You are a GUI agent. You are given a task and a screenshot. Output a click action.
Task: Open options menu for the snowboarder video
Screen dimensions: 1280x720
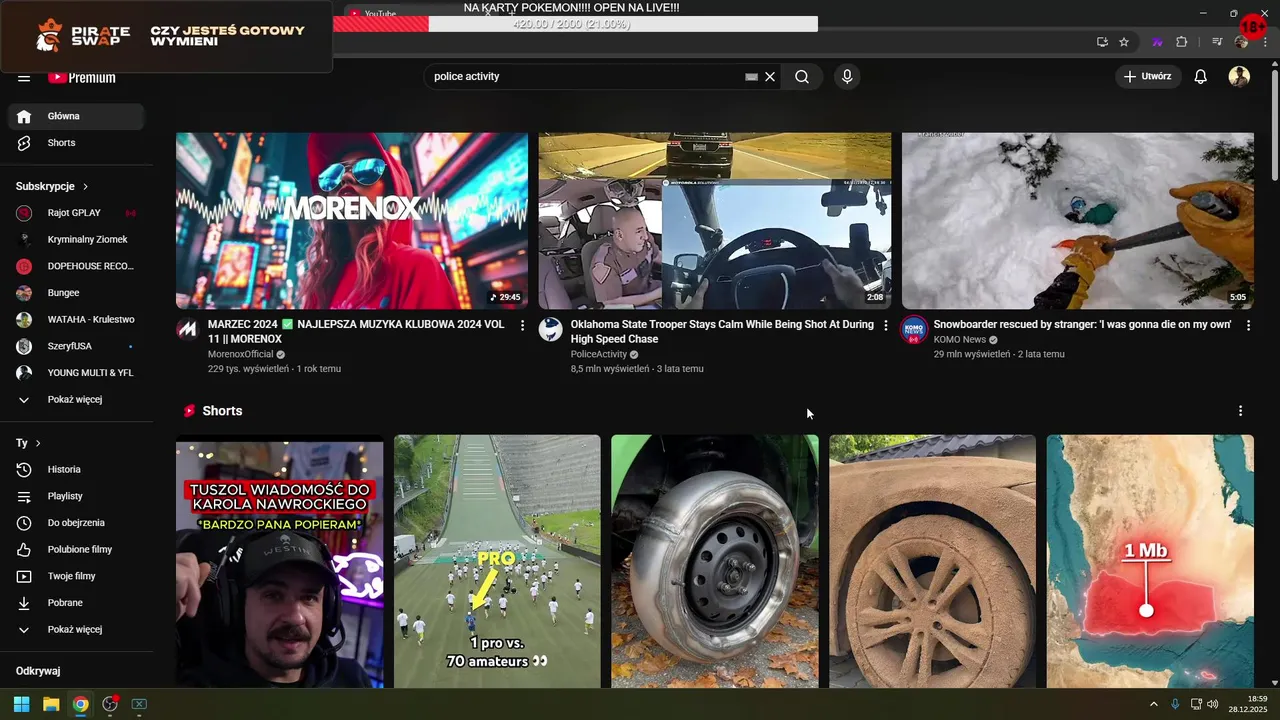(1248, 326)
